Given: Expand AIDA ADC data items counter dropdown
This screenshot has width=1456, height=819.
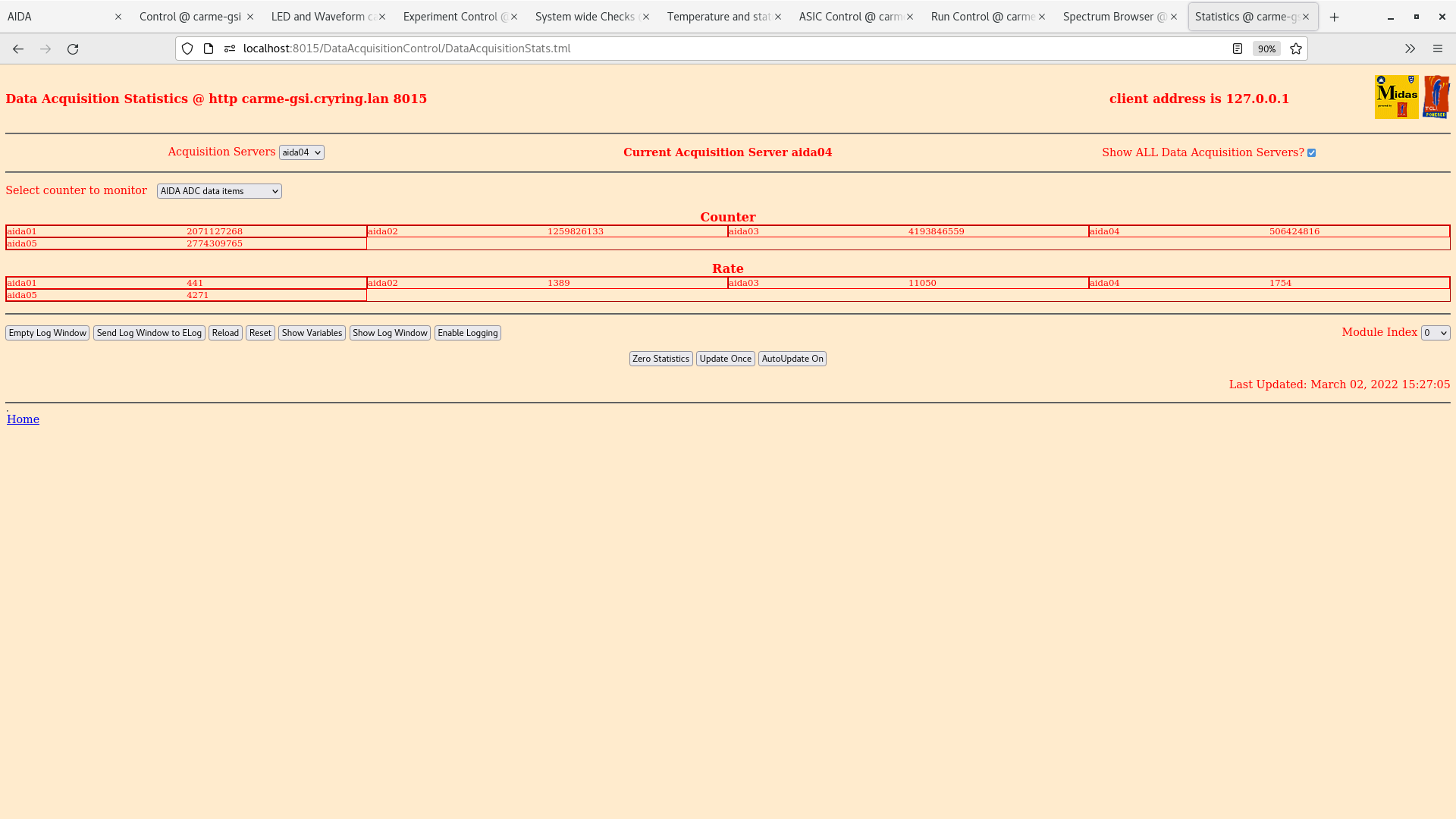Looking at the screenshot, I should click(x=219, y=191).
